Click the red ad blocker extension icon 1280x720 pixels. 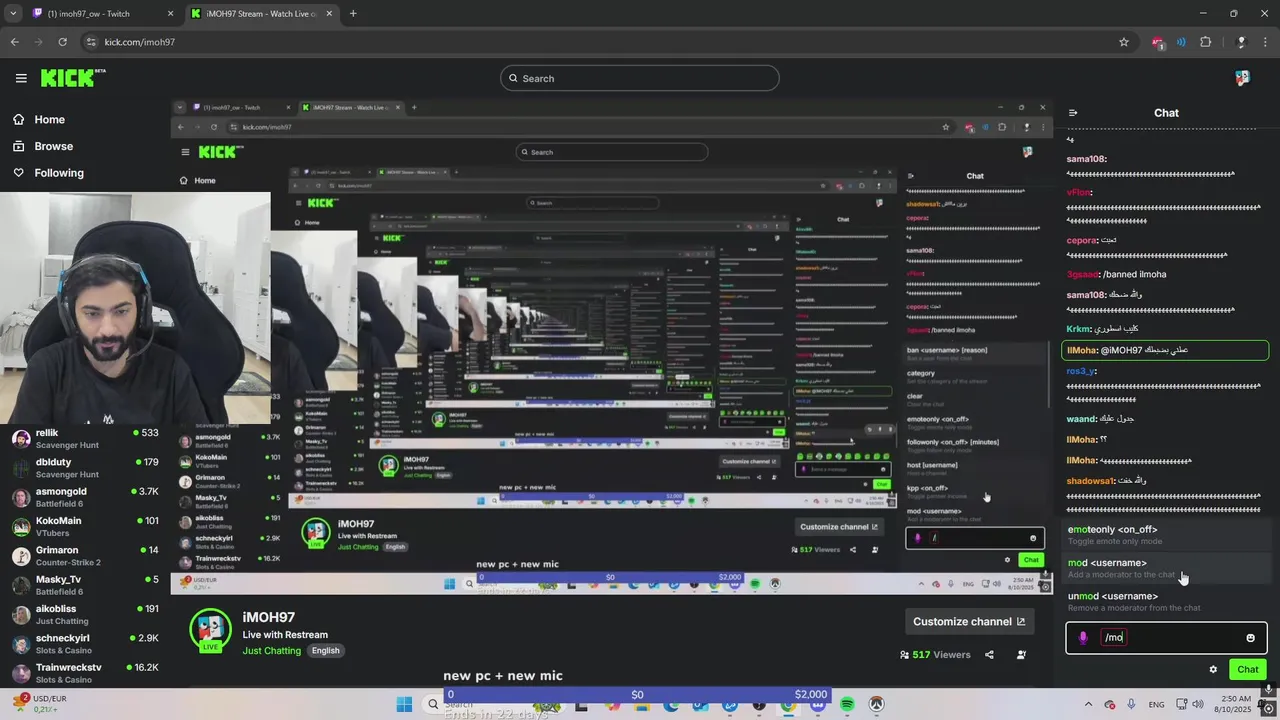1158,42
